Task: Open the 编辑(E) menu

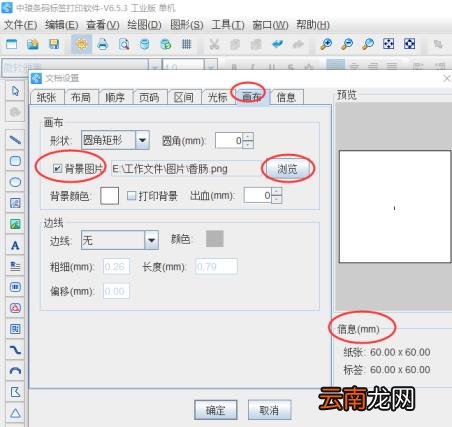Action: tap(62, 25)
